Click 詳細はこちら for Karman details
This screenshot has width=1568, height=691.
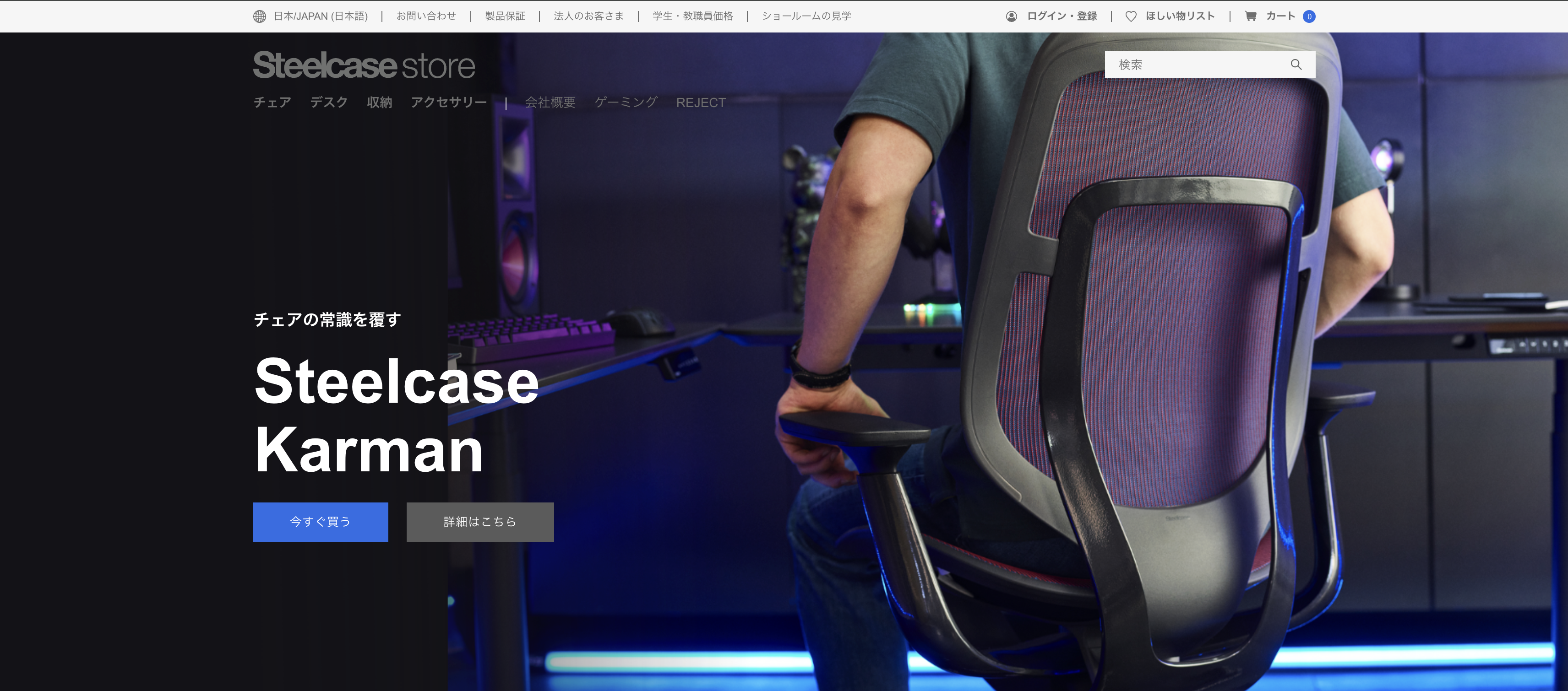479,521
